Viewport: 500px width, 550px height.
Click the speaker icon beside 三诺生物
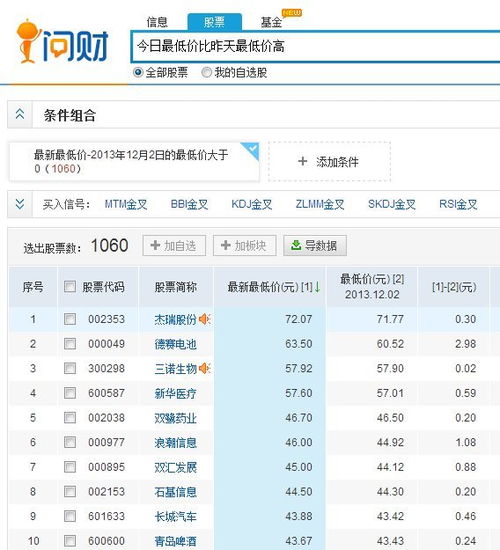(x=204, y=368)
